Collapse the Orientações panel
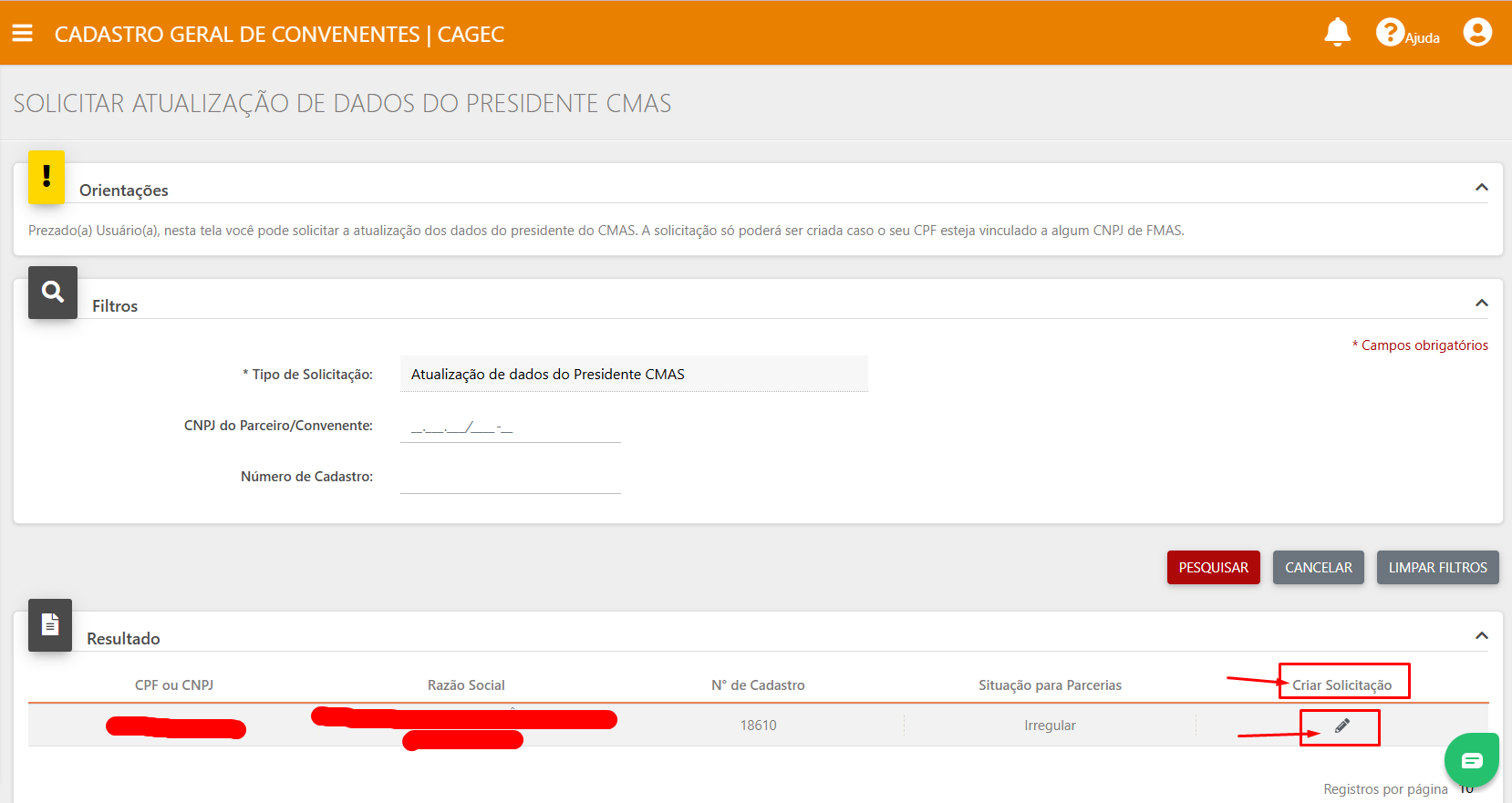Screen dimensions: 1512x803 coord(1481,188)
